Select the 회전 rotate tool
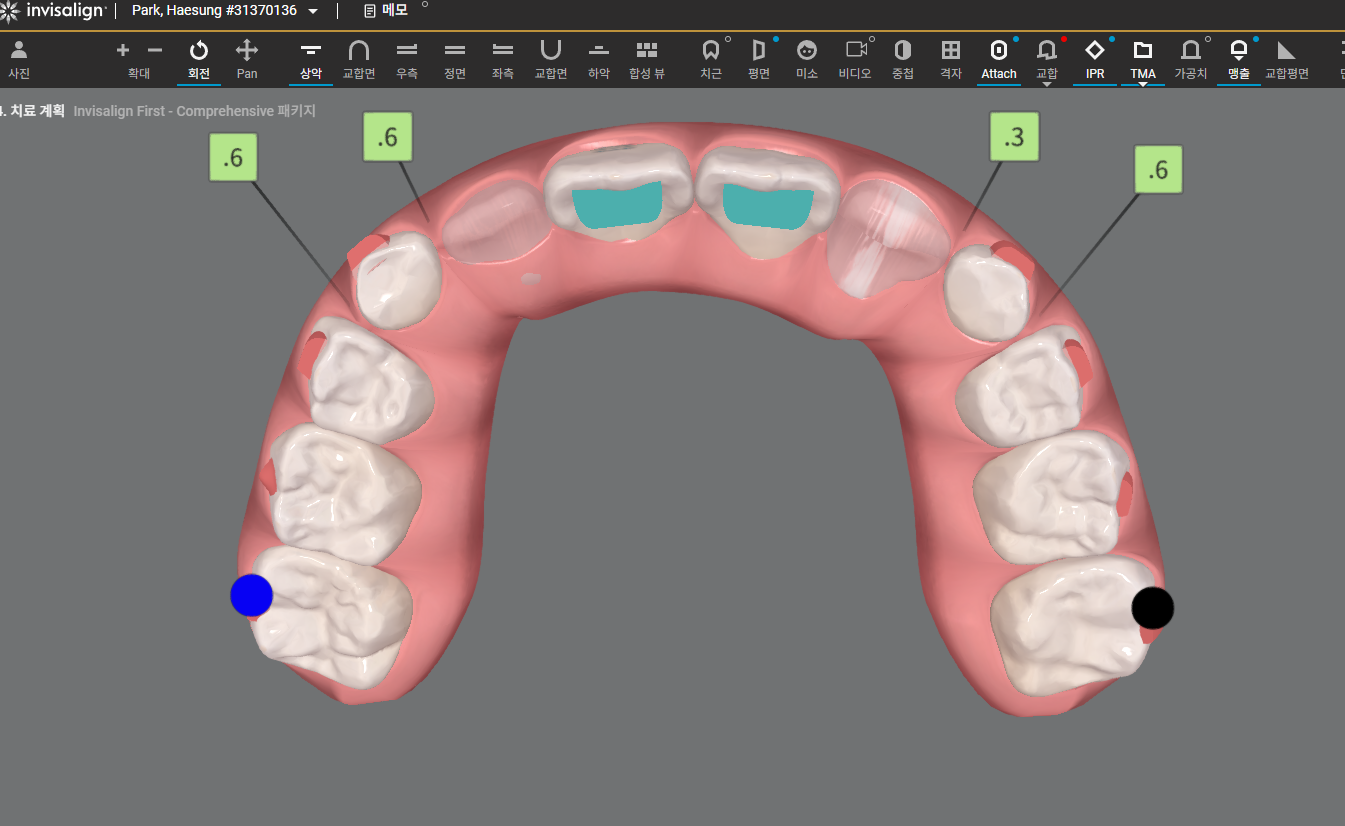 [x=199, y=59]
